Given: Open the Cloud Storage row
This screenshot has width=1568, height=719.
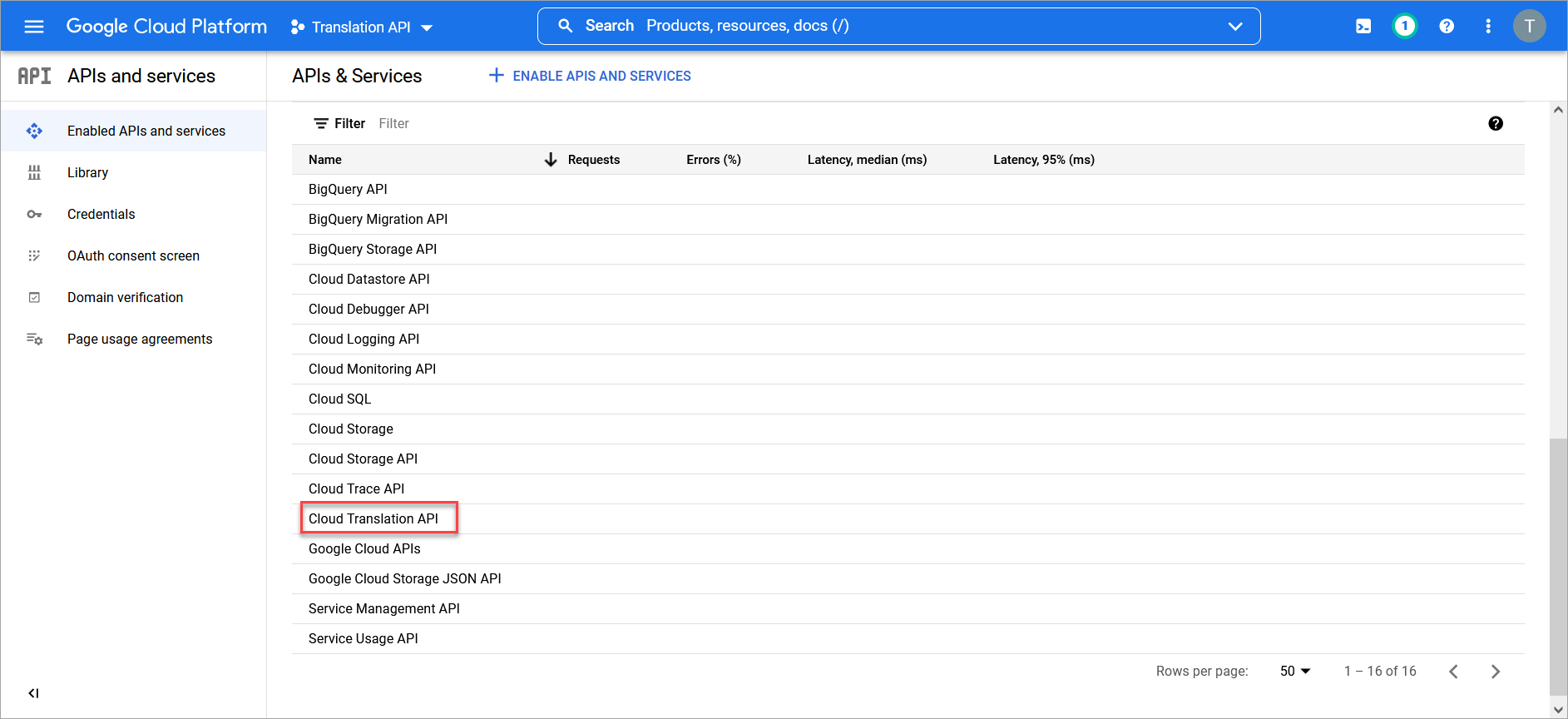Looking at the screenshot, I should click(x=908, y=429).
